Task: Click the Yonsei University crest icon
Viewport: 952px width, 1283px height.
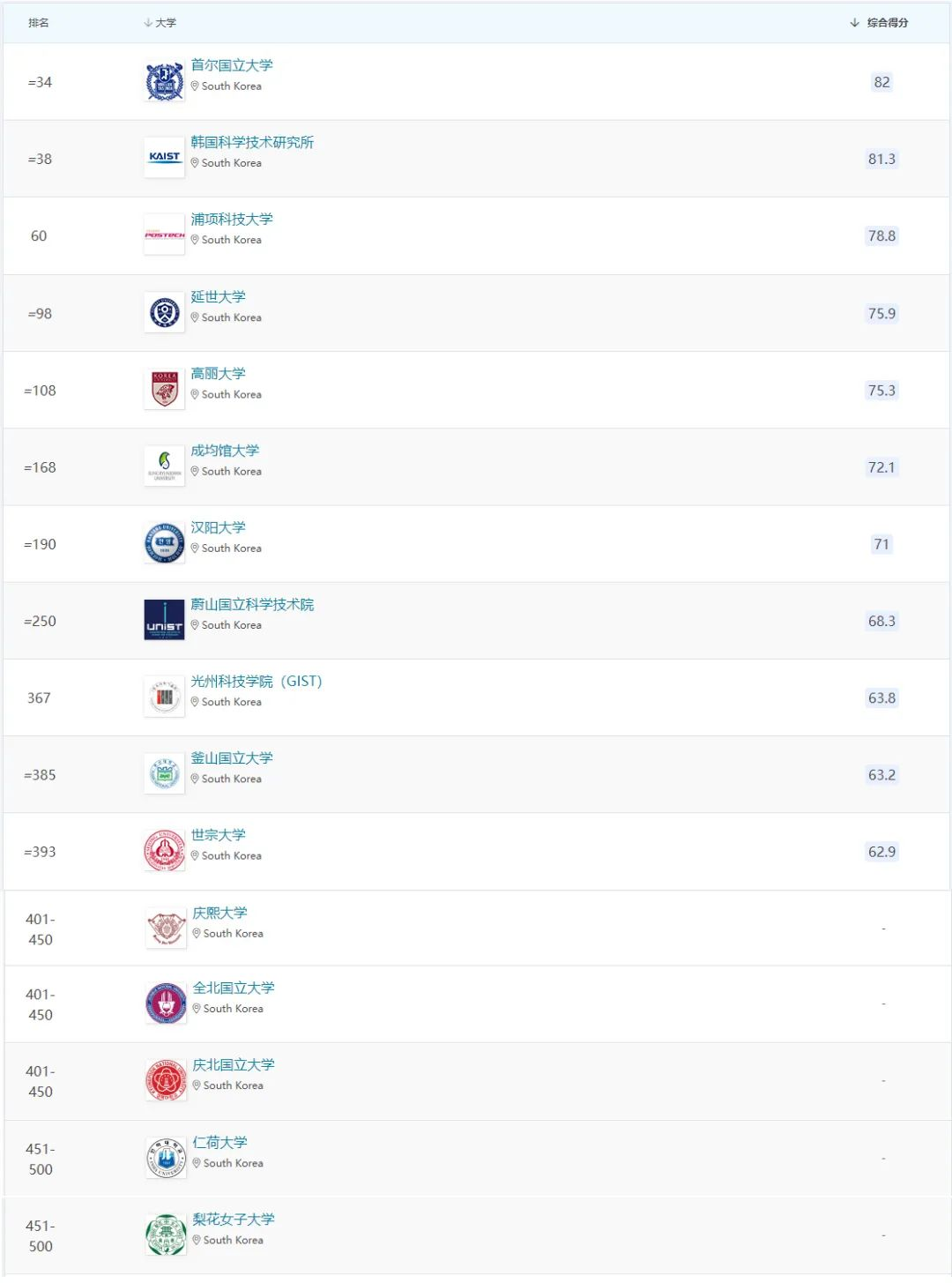Action: 164,313
